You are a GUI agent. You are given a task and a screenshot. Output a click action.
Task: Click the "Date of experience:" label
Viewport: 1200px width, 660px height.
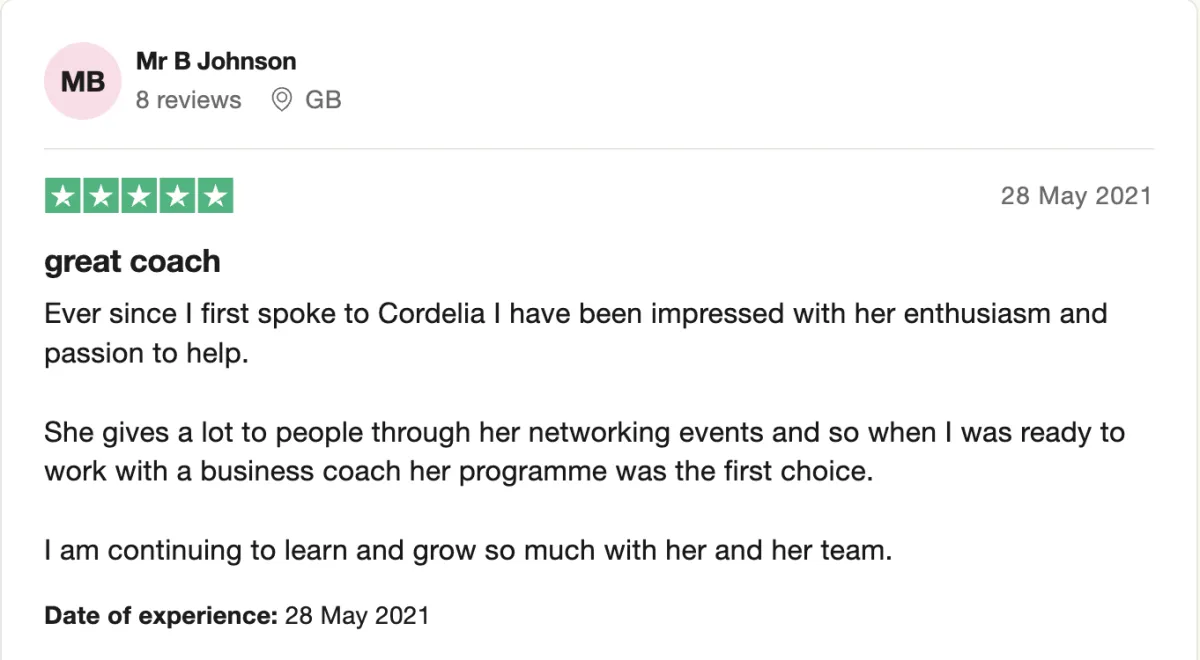161,615
